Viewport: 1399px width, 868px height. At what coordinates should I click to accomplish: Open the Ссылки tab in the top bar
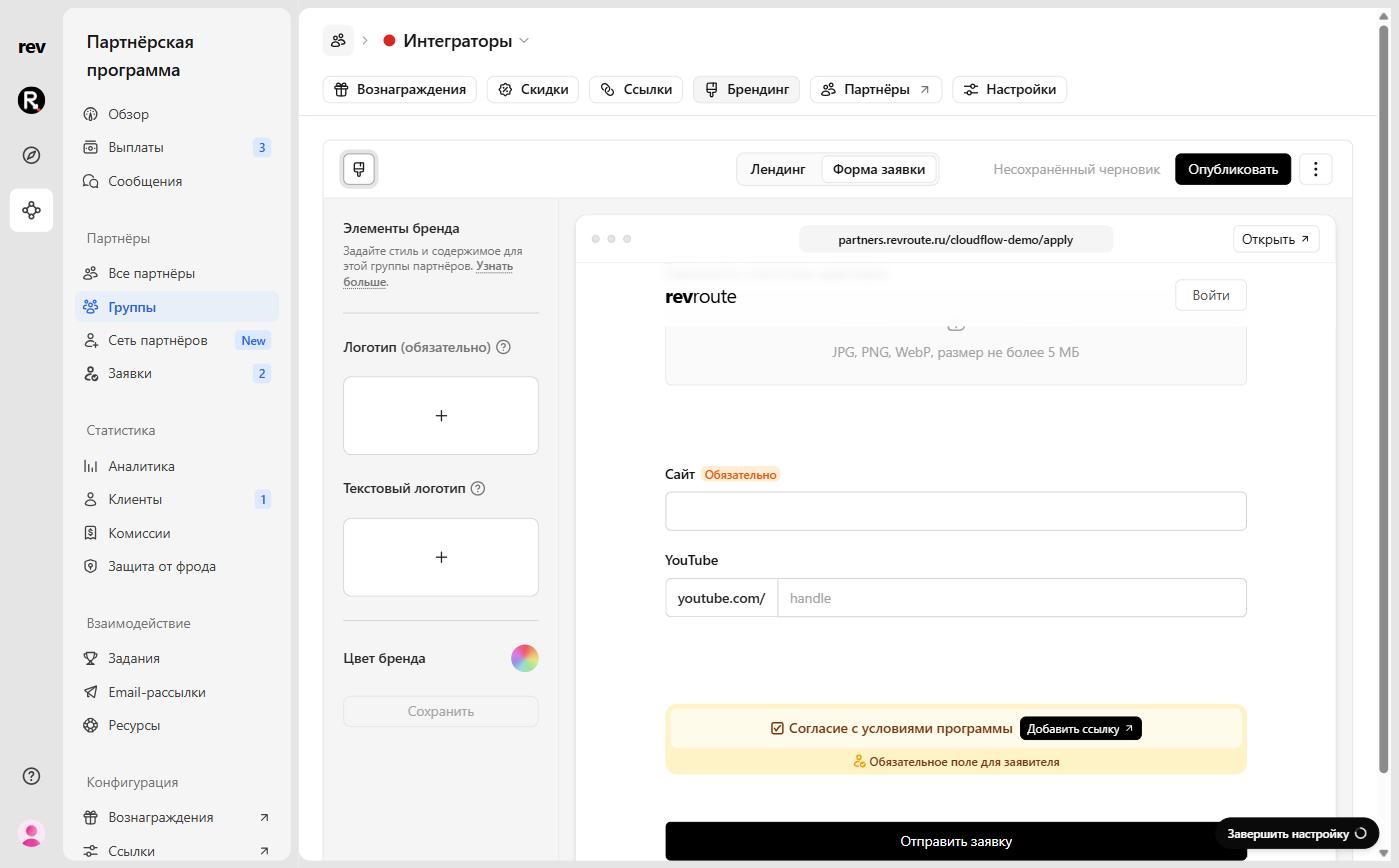pyautogui.click(x=636, y=89)
